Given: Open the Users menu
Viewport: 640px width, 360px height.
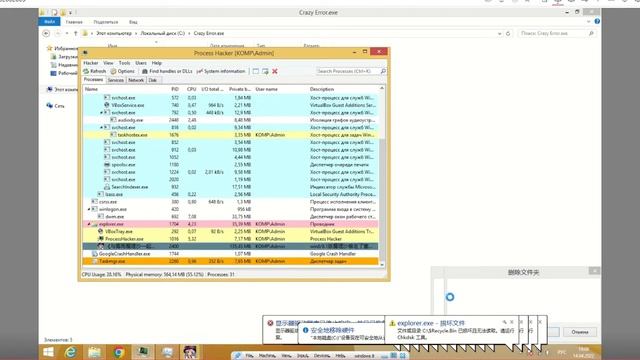Looking at the screenshot, I should click(x=141, y=63).
